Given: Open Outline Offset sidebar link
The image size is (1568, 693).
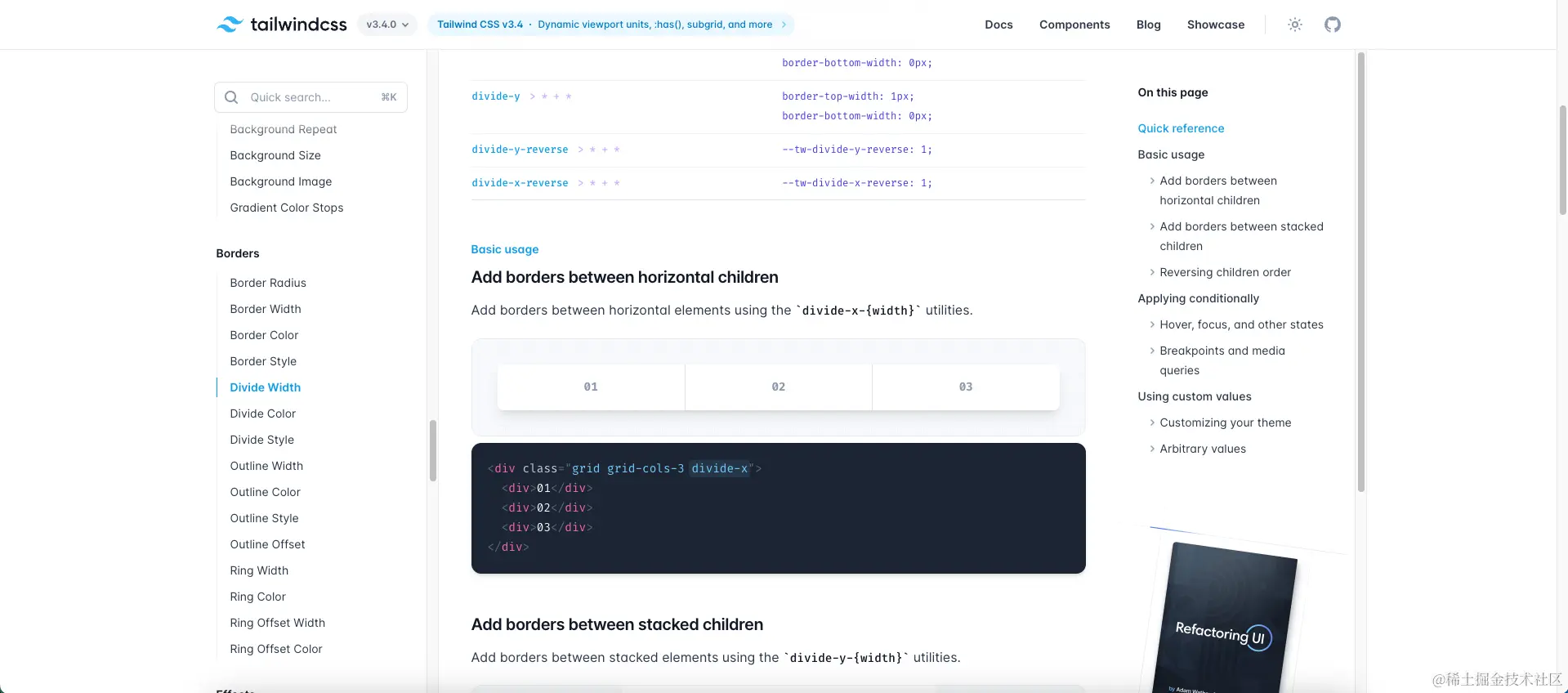Looking at the screenshot, I should tap(267, 544).
